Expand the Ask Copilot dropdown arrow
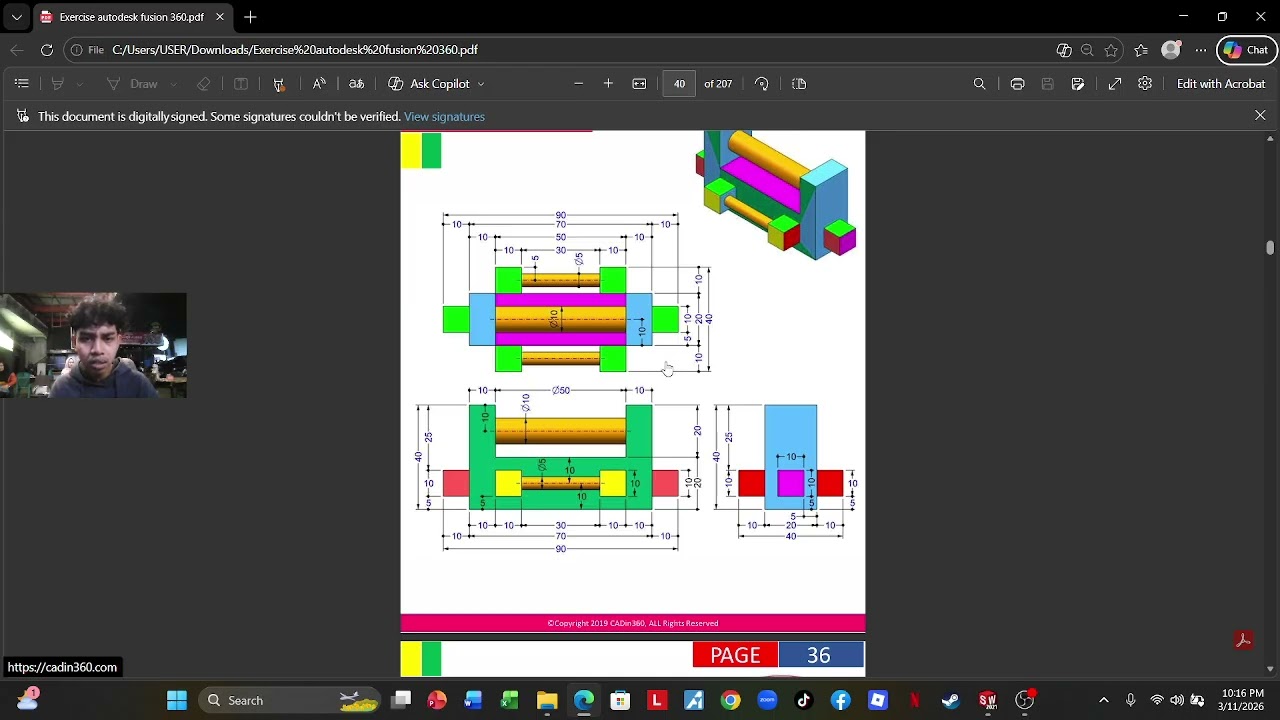This screenshot has height=720, width=1280. tap(481, 84)
